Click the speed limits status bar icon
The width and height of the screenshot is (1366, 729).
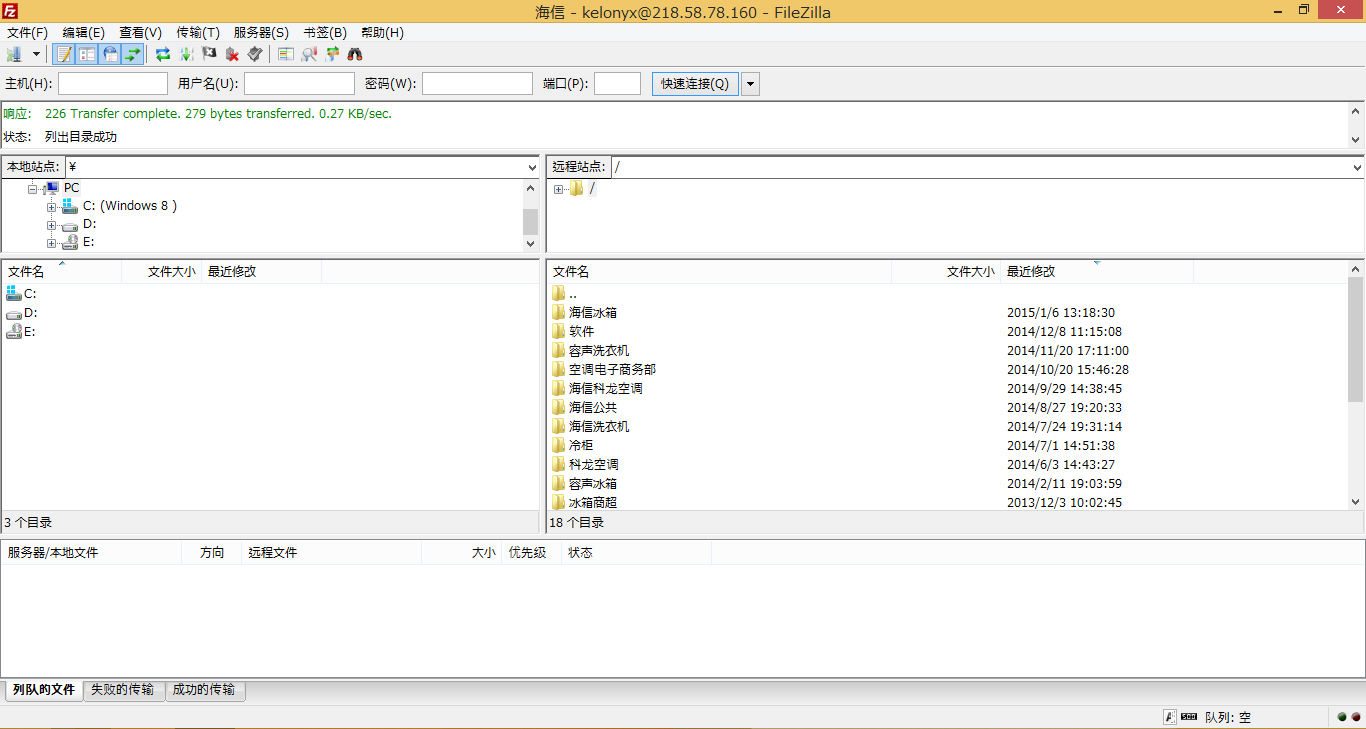1170,717
